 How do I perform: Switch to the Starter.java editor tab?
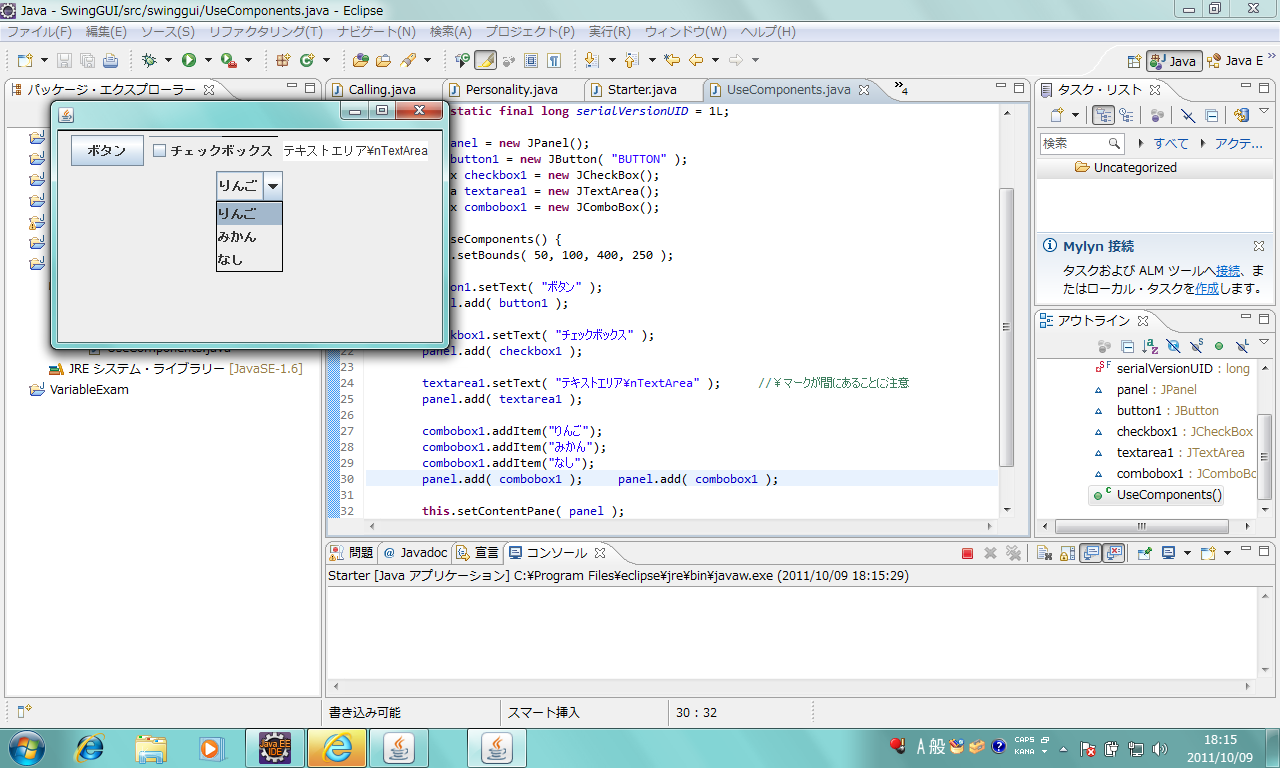(x=641, y=89)
